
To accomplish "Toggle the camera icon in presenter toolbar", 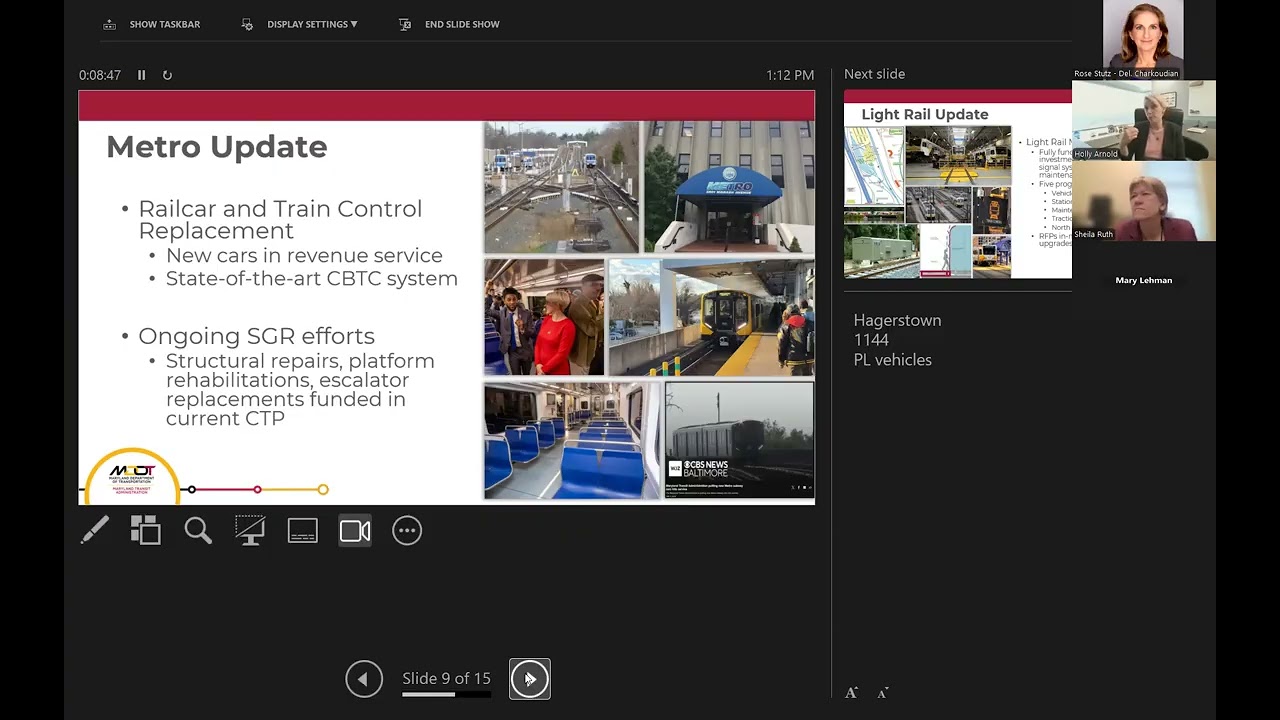I will click(355, 530).
